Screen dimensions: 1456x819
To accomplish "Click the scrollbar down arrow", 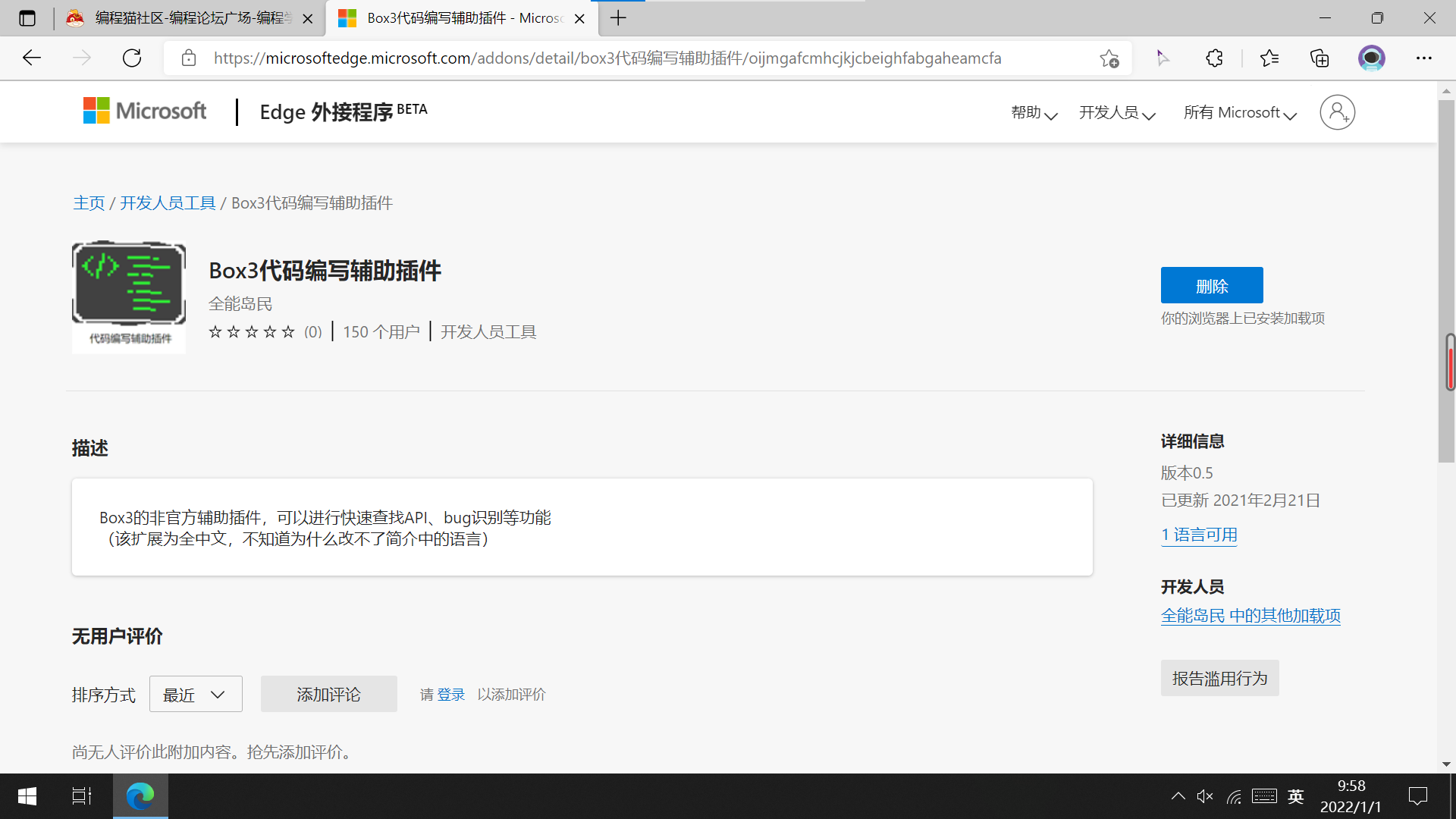I will 1446,764.
